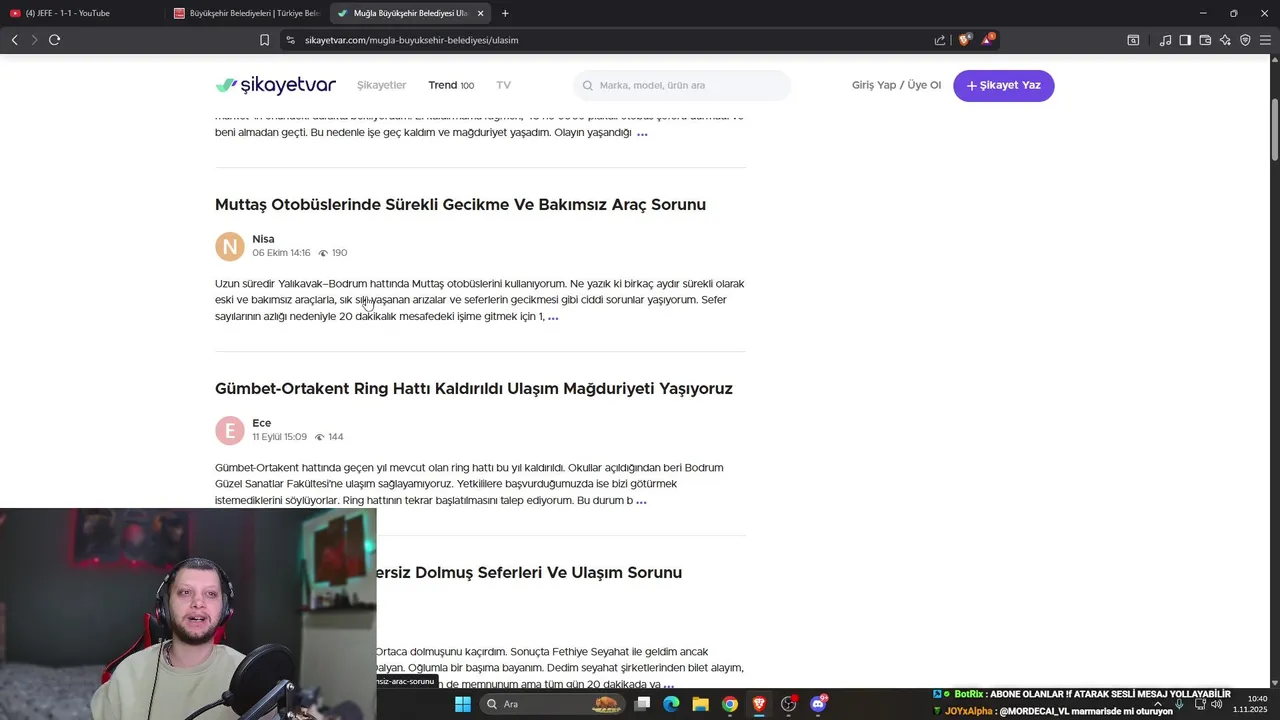Viewport: 1280px width, 720px height.
Task: Open Brave VPN shield icon
Action: pos(1245,40)
